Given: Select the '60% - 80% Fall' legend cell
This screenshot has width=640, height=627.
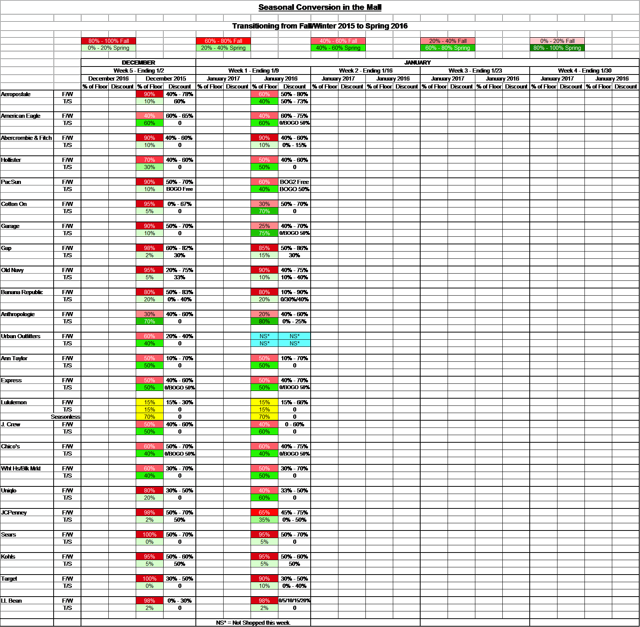Looking at the screenshot, I should tap(223, 41).
